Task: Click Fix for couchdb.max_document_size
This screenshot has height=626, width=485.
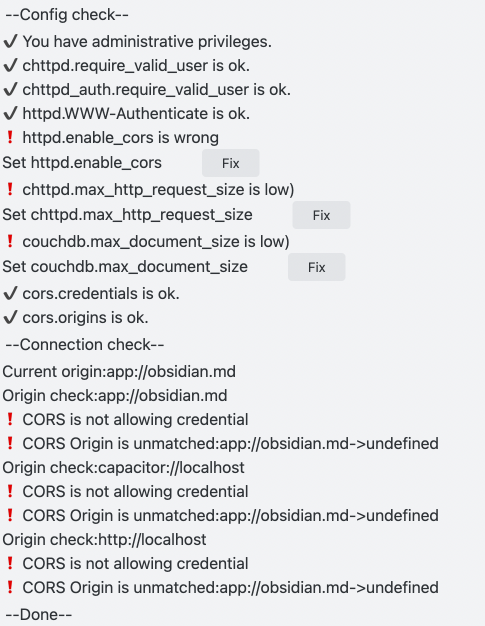Action: [317, 267]
